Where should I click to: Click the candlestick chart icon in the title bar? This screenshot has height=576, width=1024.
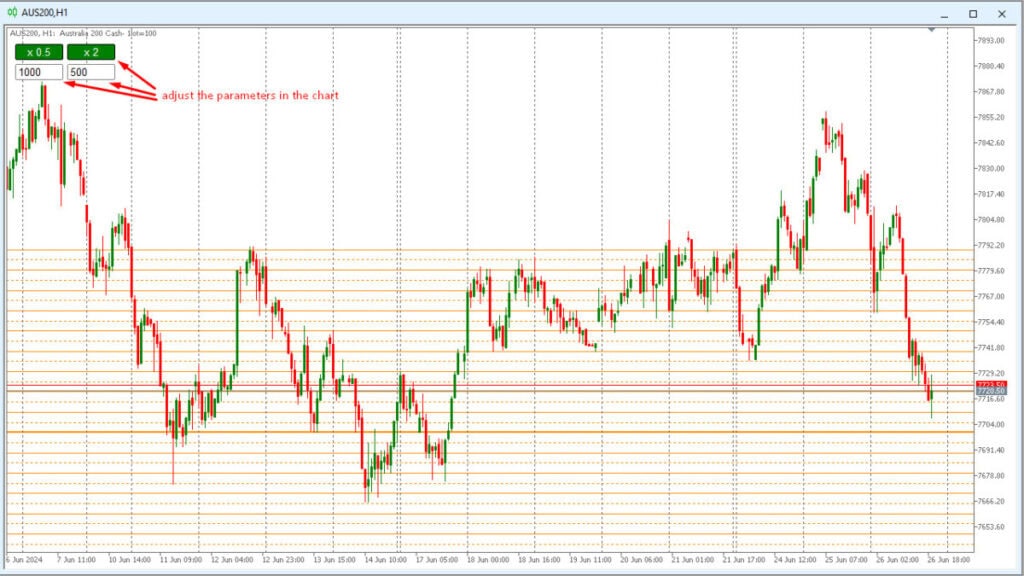(x=13, y=12)
